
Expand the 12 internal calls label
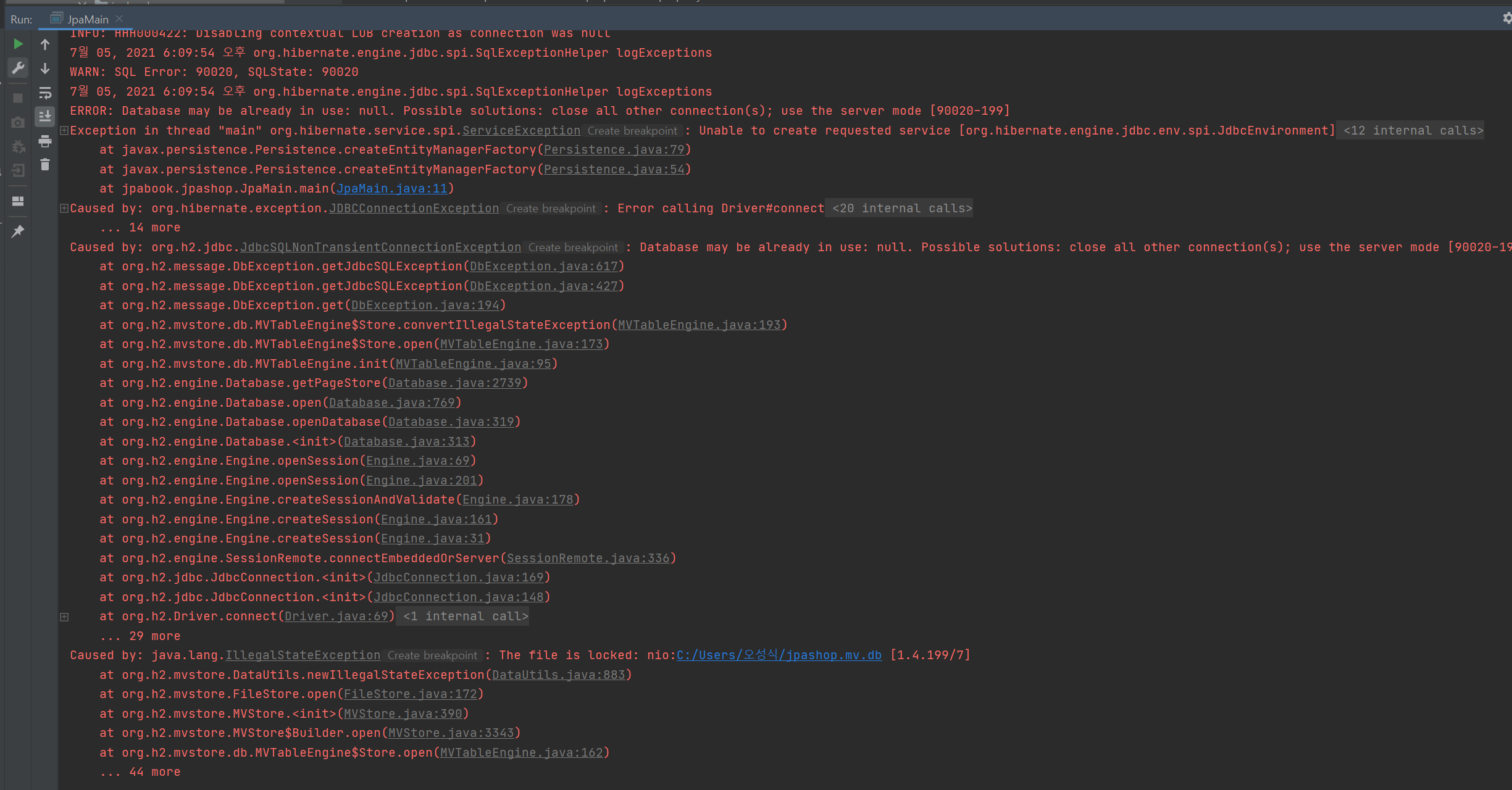click(1413, 130)
